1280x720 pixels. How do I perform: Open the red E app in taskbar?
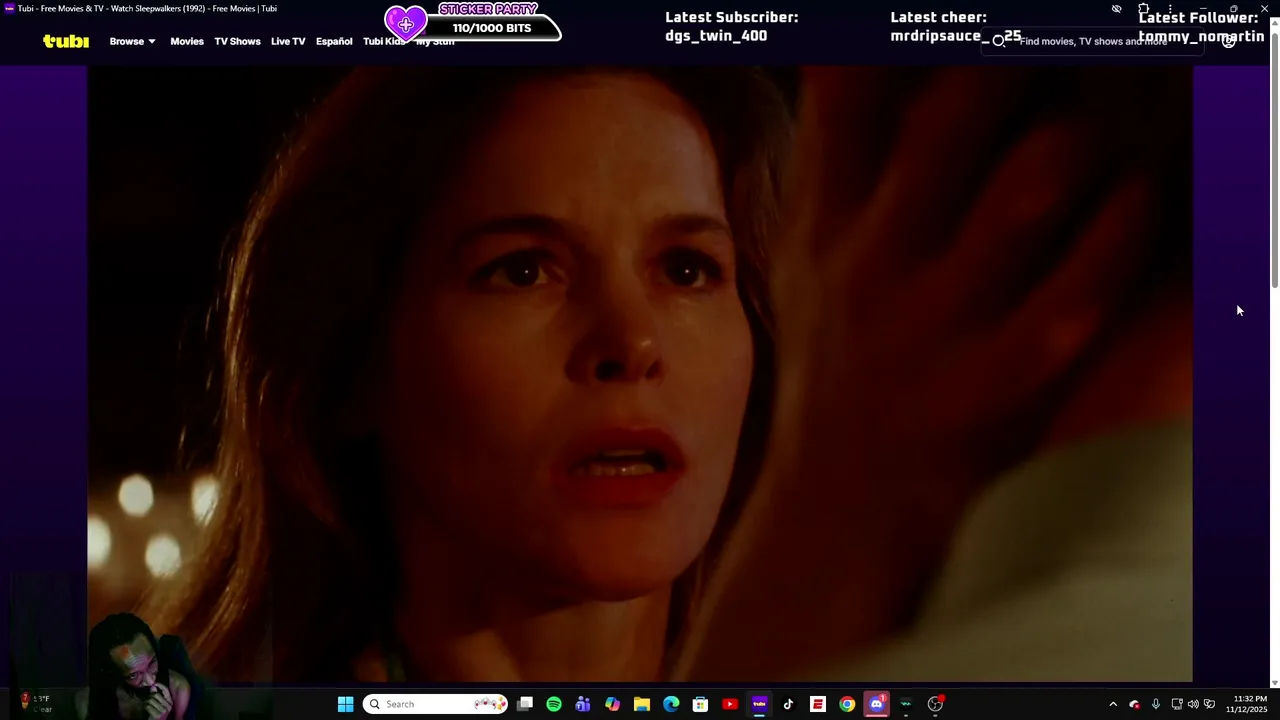(818, 704)
